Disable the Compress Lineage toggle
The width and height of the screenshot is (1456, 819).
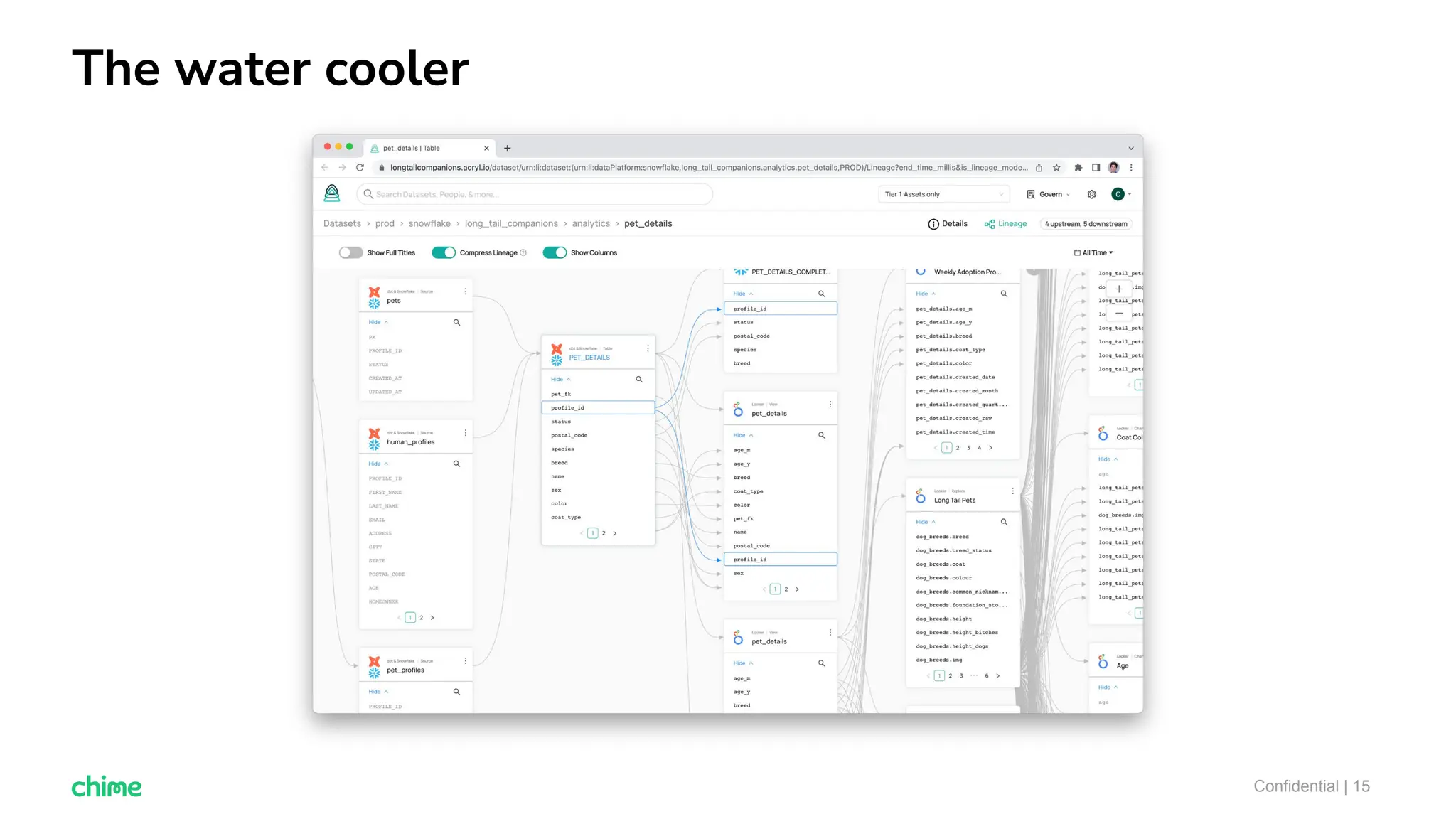443,252
